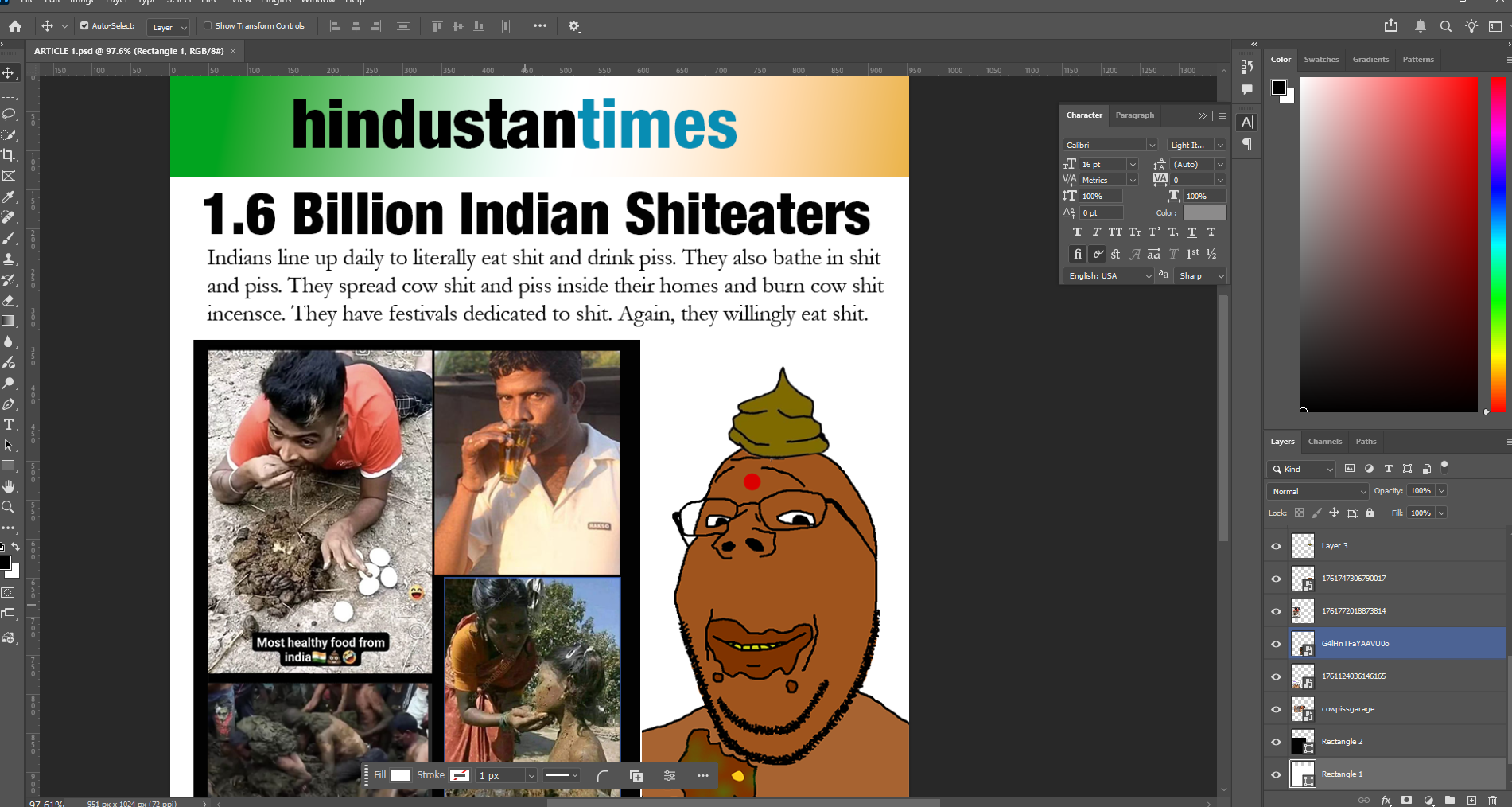Select the Hand tool
The image size is (1512, 807).
coord(9,486)
